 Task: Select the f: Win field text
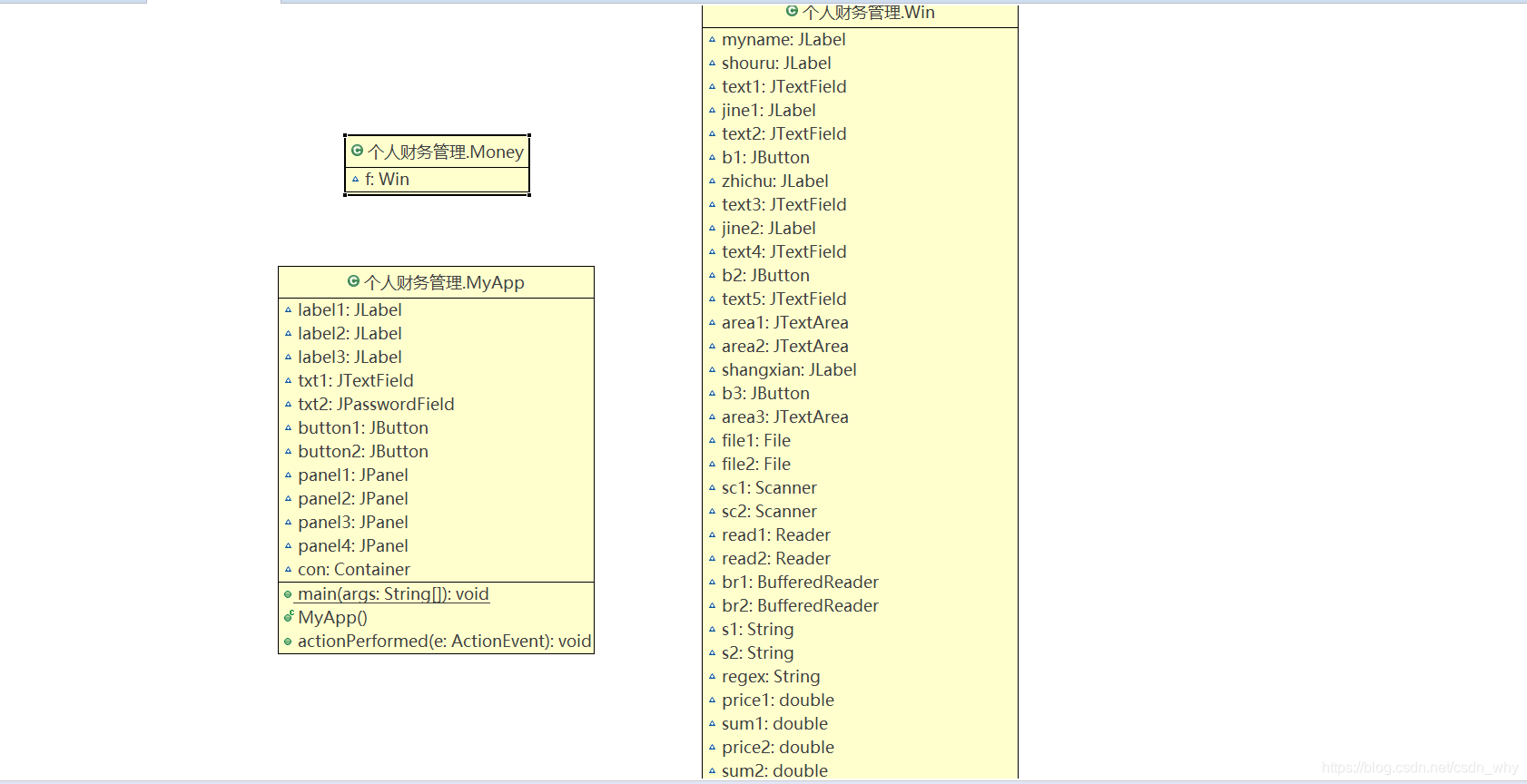[x=387, y=179]
